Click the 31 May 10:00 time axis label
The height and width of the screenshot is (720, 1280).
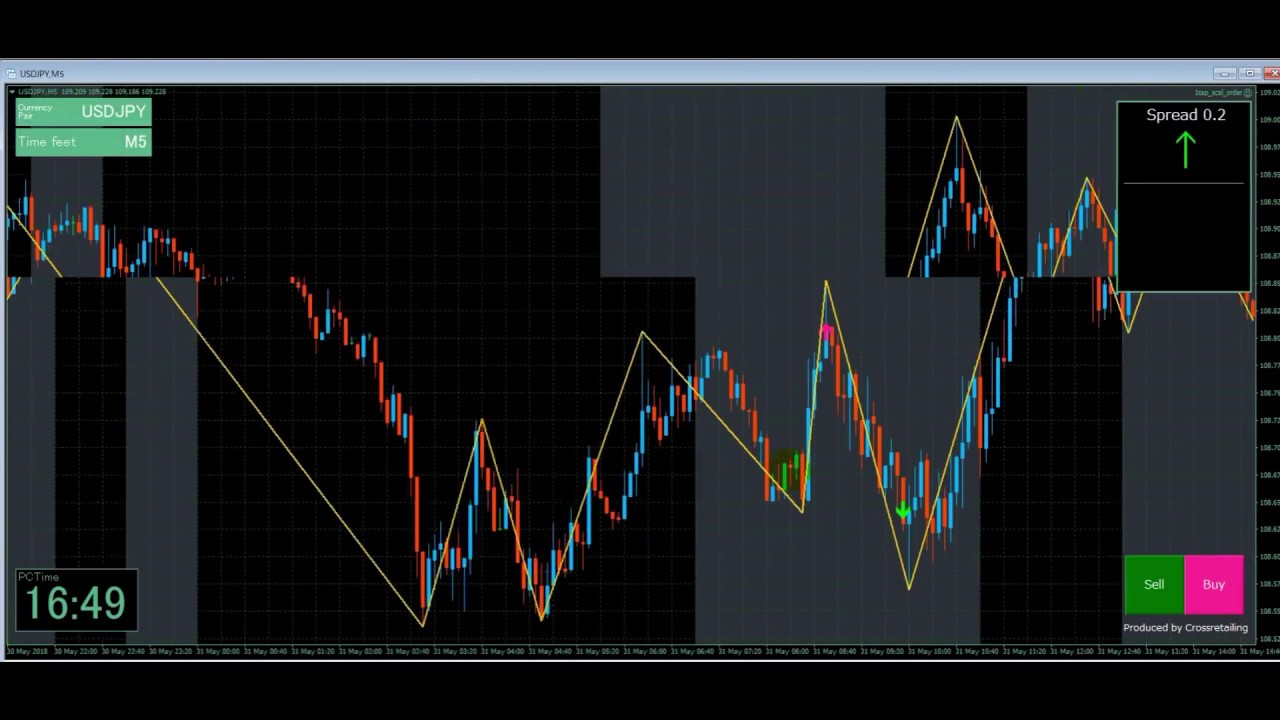click(x=930, y=651)
